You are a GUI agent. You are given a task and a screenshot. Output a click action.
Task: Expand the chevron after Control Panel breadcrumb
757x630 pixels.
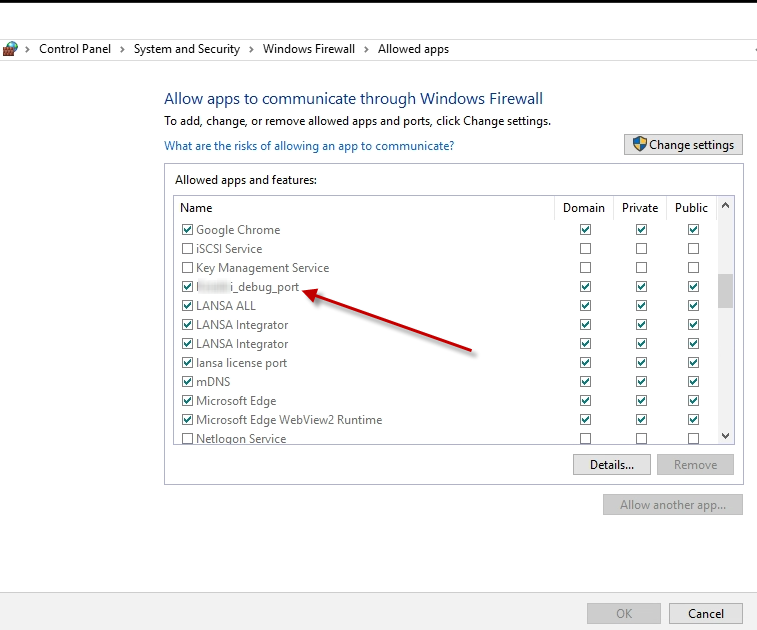pyautogui.click(x=124, y=49)
